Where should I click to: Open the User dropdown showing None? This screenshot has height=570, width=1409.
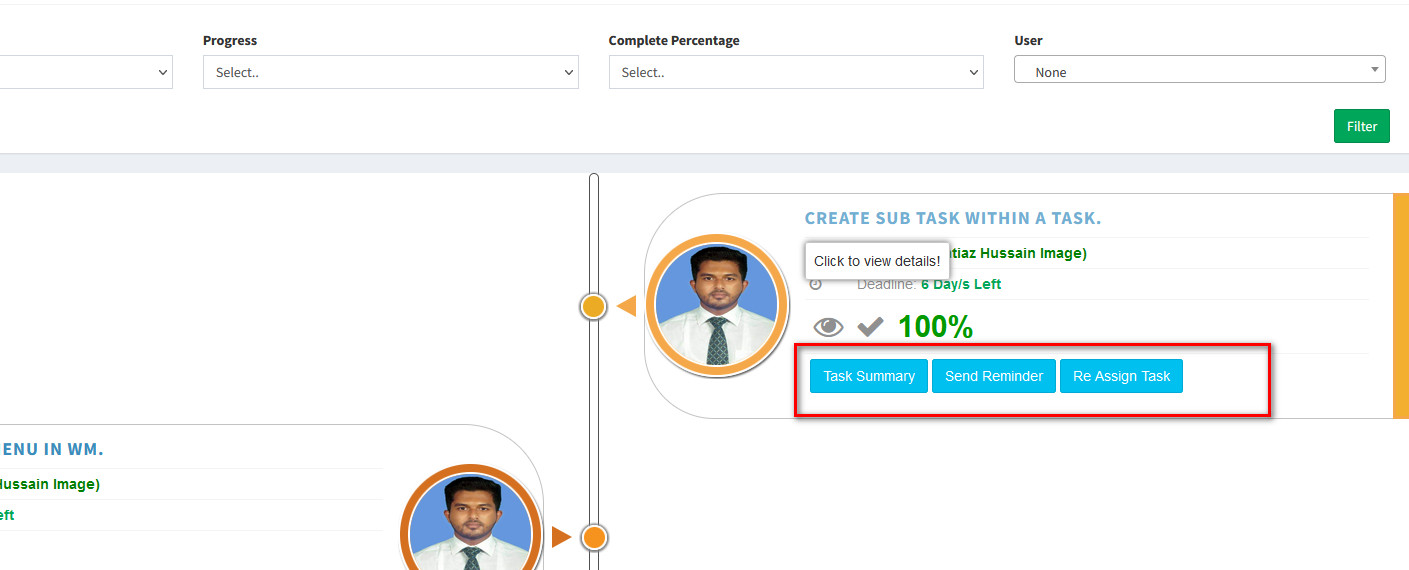(x=1199, y=72)
